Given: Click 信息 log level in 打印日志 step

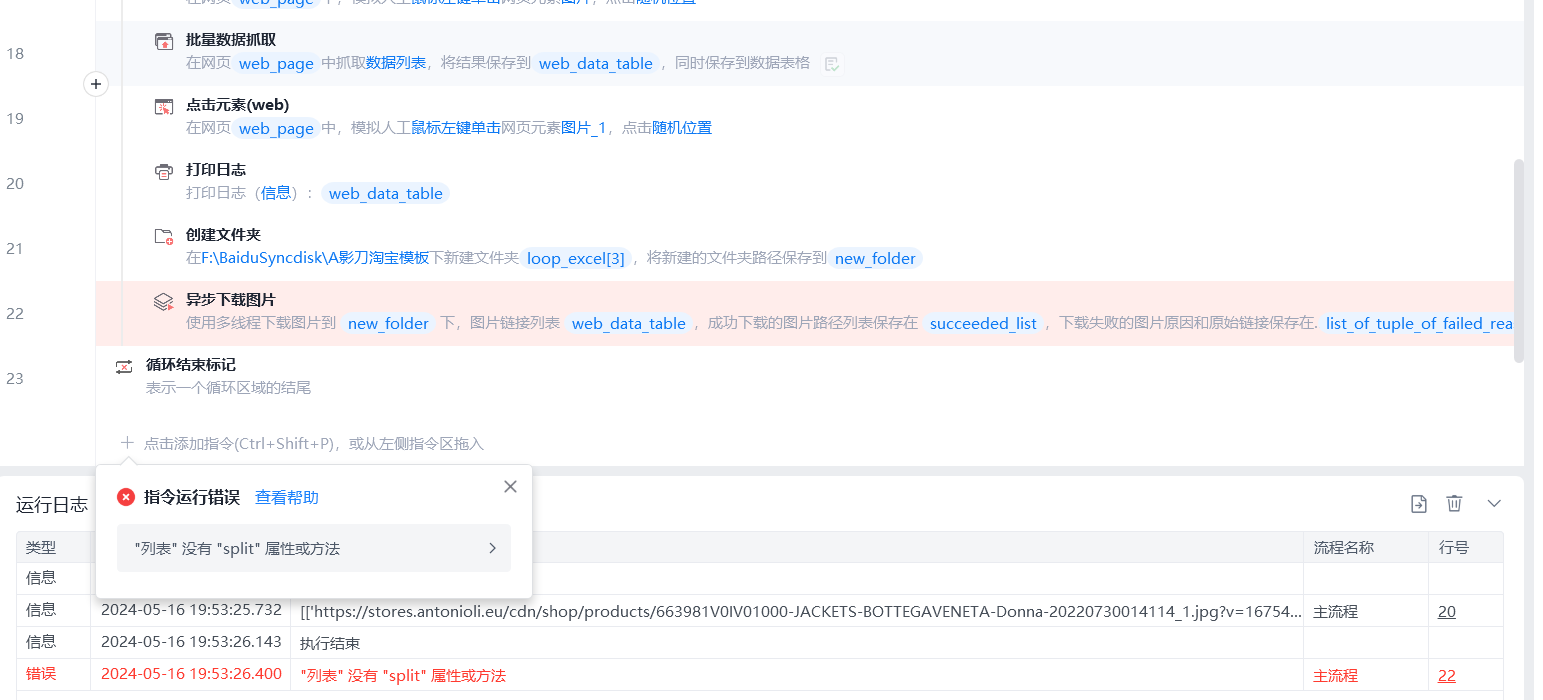Looking at the screenshot, I should 276,193.
